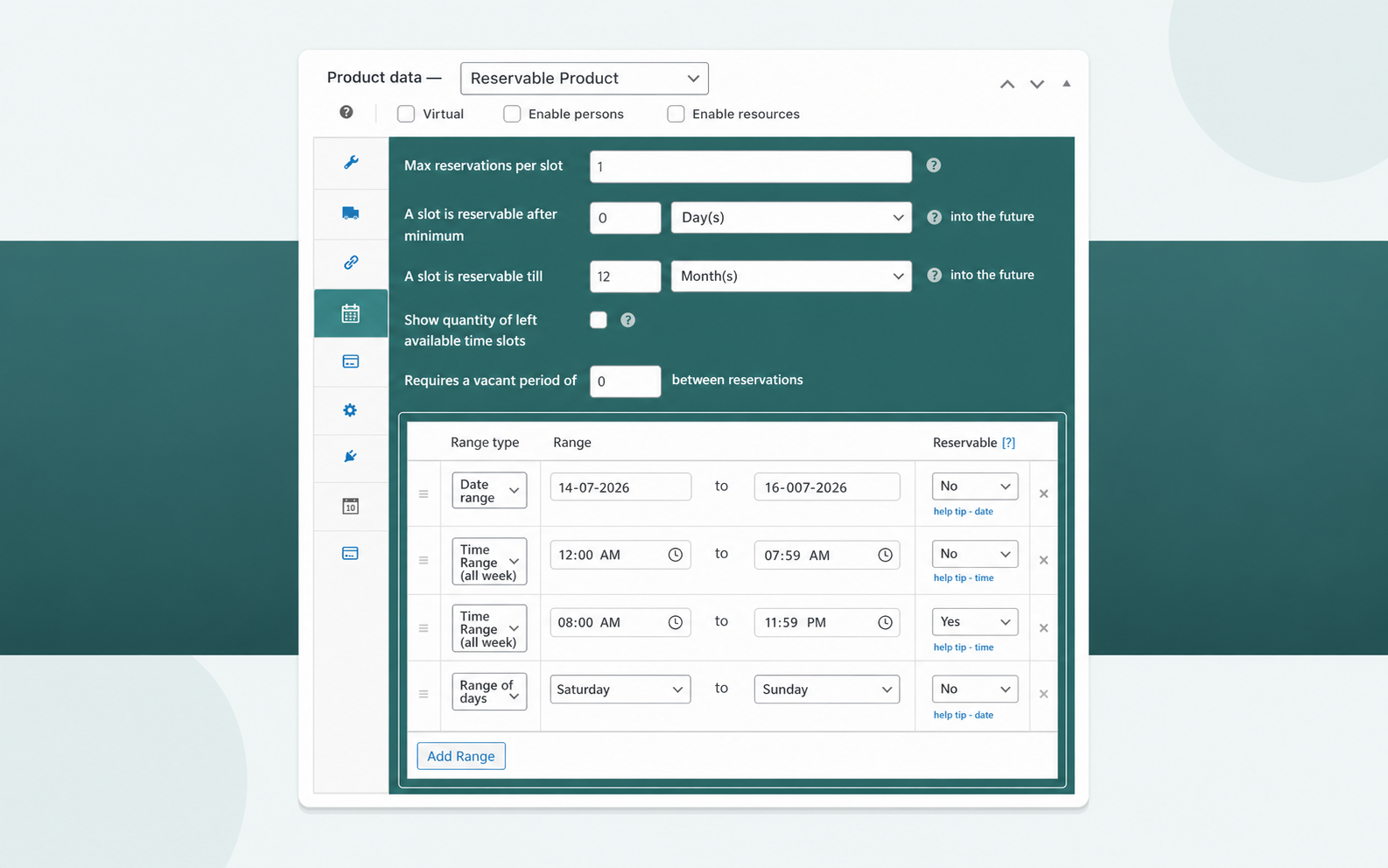This screenshot has width=1388, height=868.
Task: Edit the 14-07-2026 start date field
Action: click(x=620, y=487)
